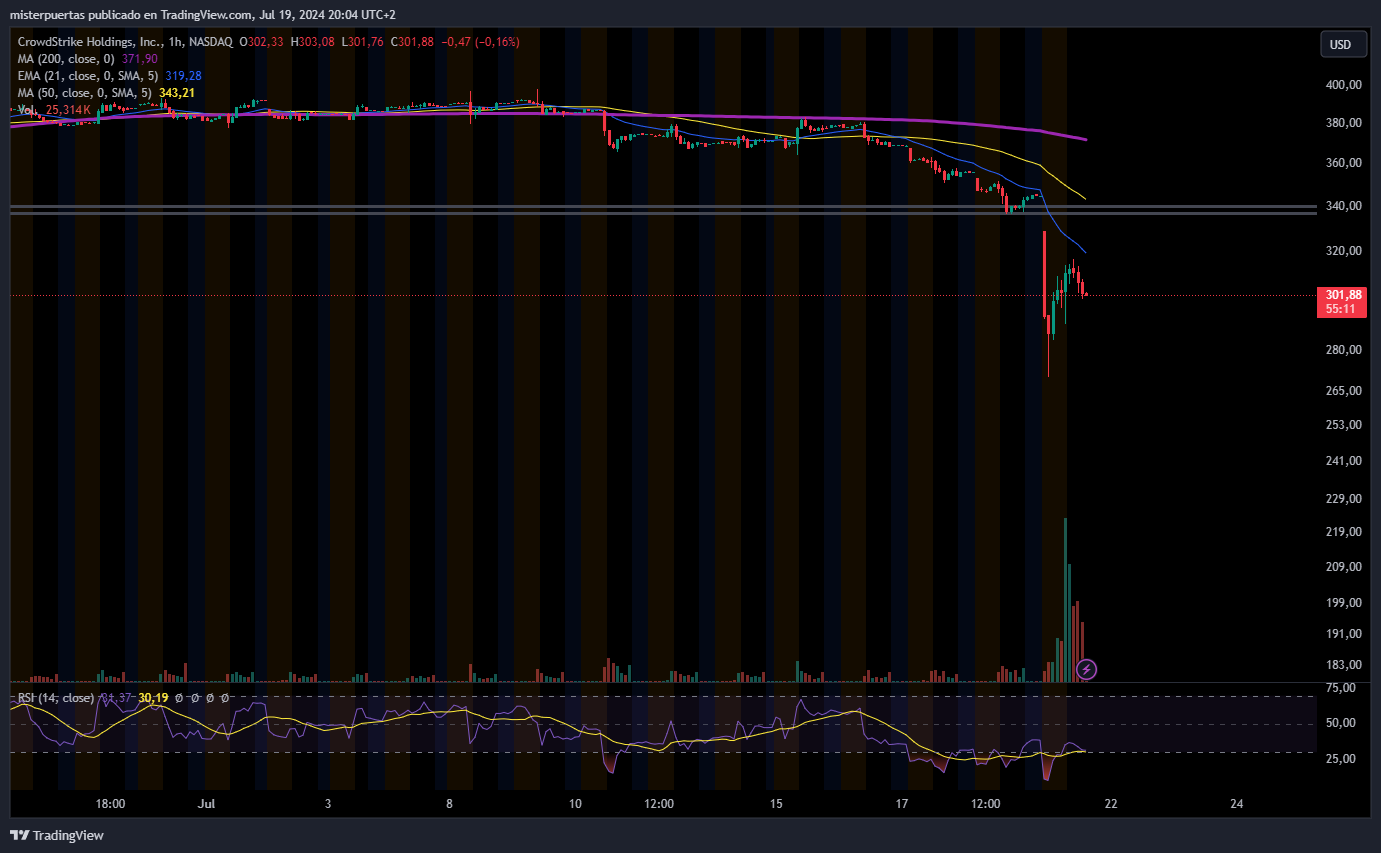
Task: Click the time axis label 17
Action: point(901,804)
